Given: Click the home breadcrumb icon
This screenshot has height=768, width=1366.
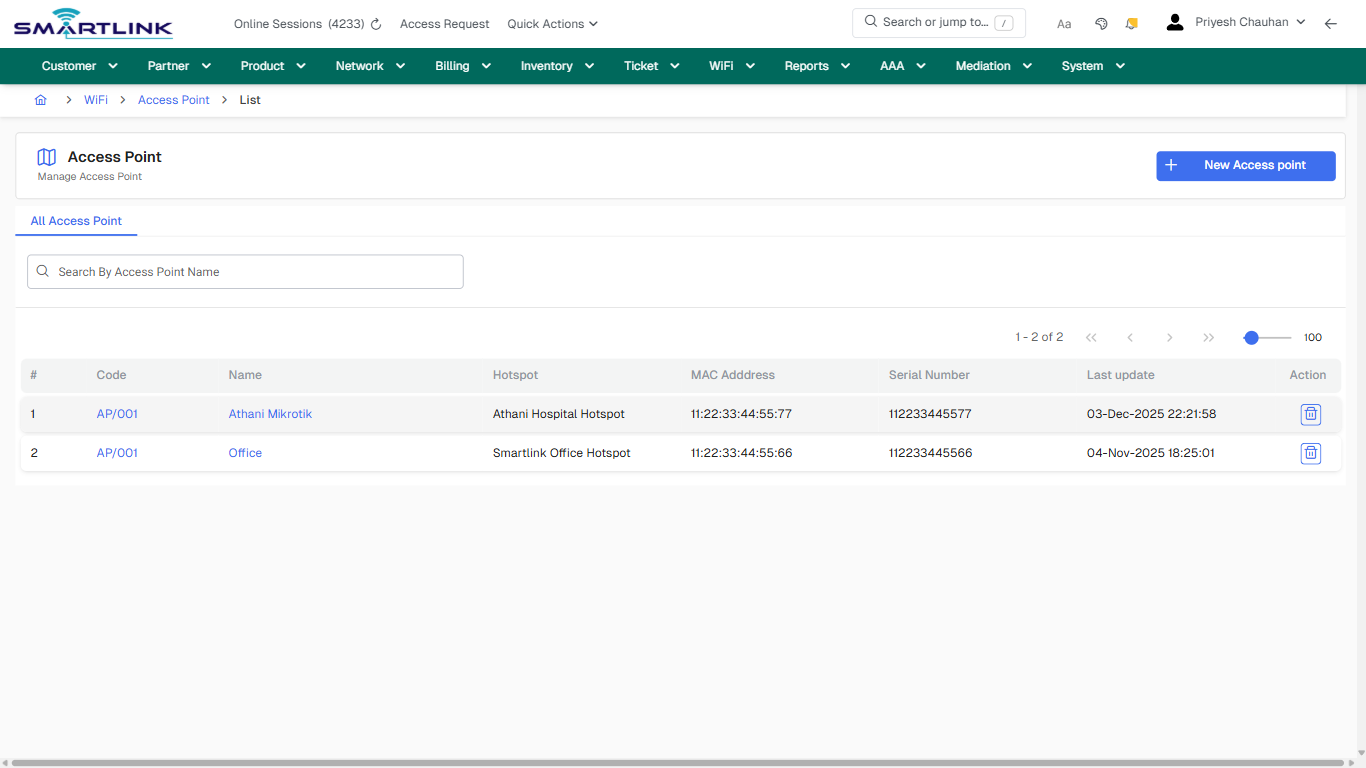Looking at the screenshot, I should [x=40, y=100].
